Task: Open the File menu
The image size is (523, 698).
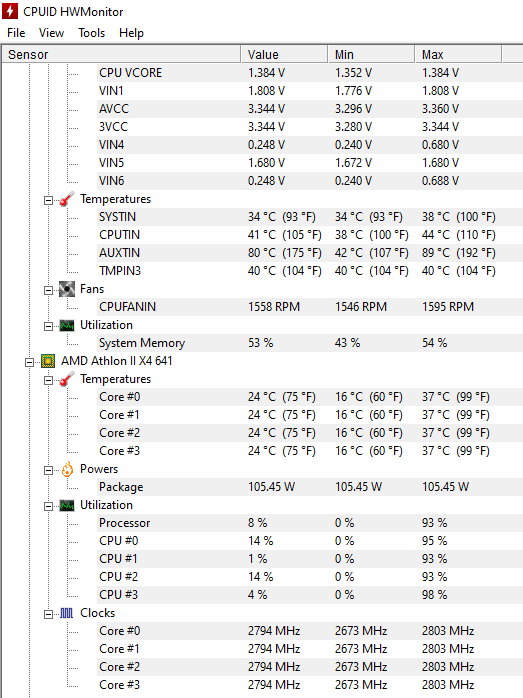Action: pyautogui.click(x=16, y=33)
